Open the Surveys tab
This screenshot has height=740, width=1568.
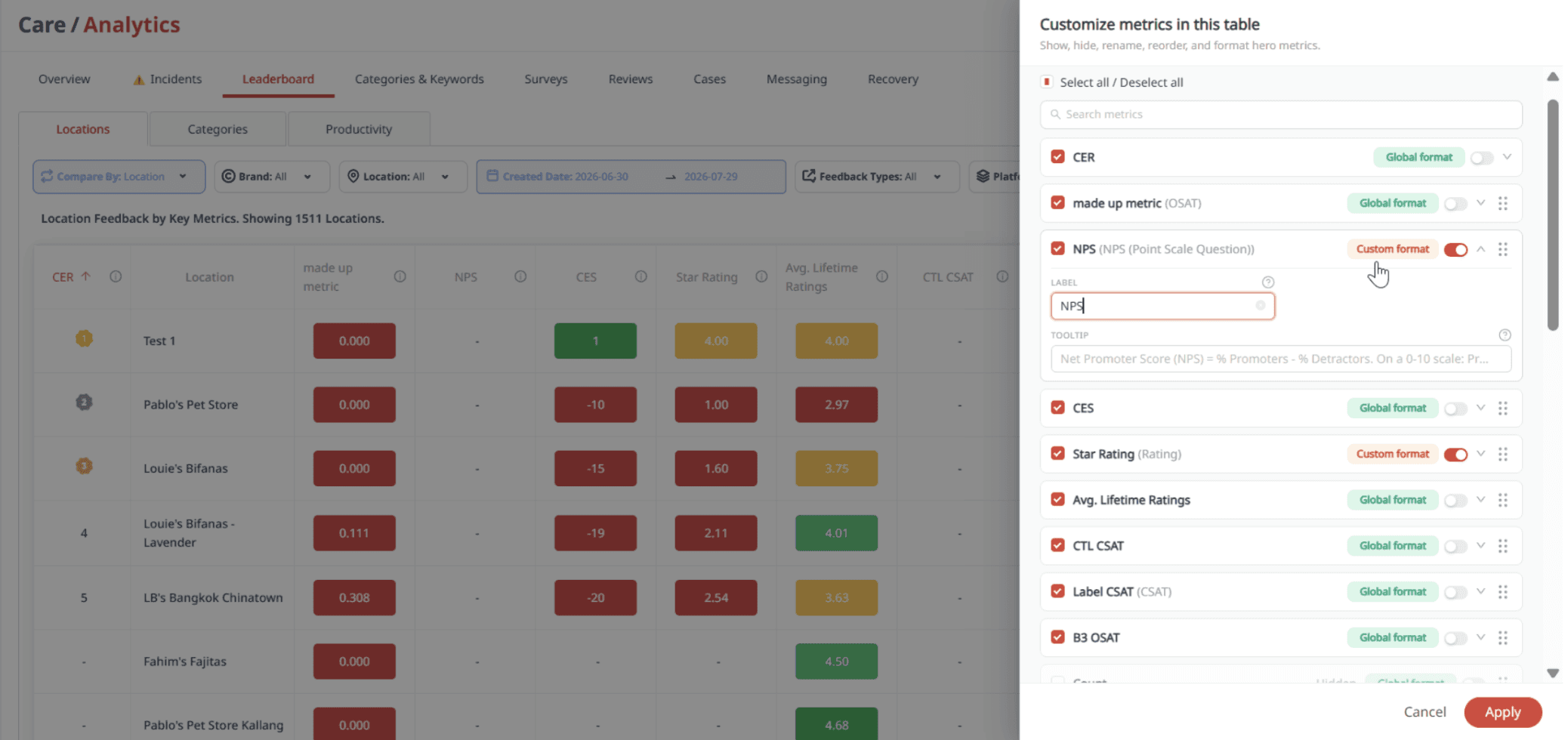[546, 79]
